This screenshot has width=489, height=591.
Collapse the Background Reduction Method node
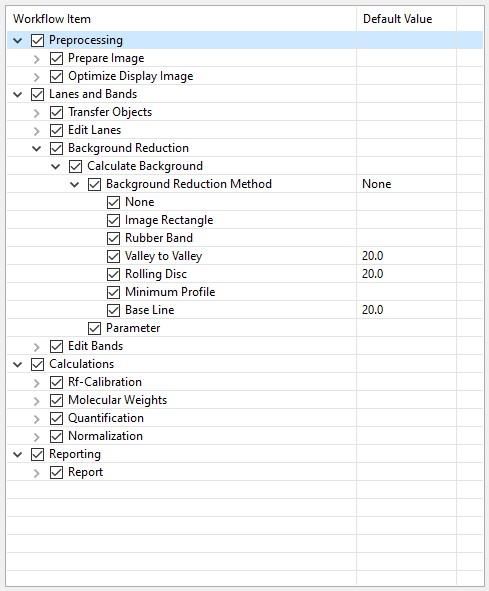tap(75, 185)
